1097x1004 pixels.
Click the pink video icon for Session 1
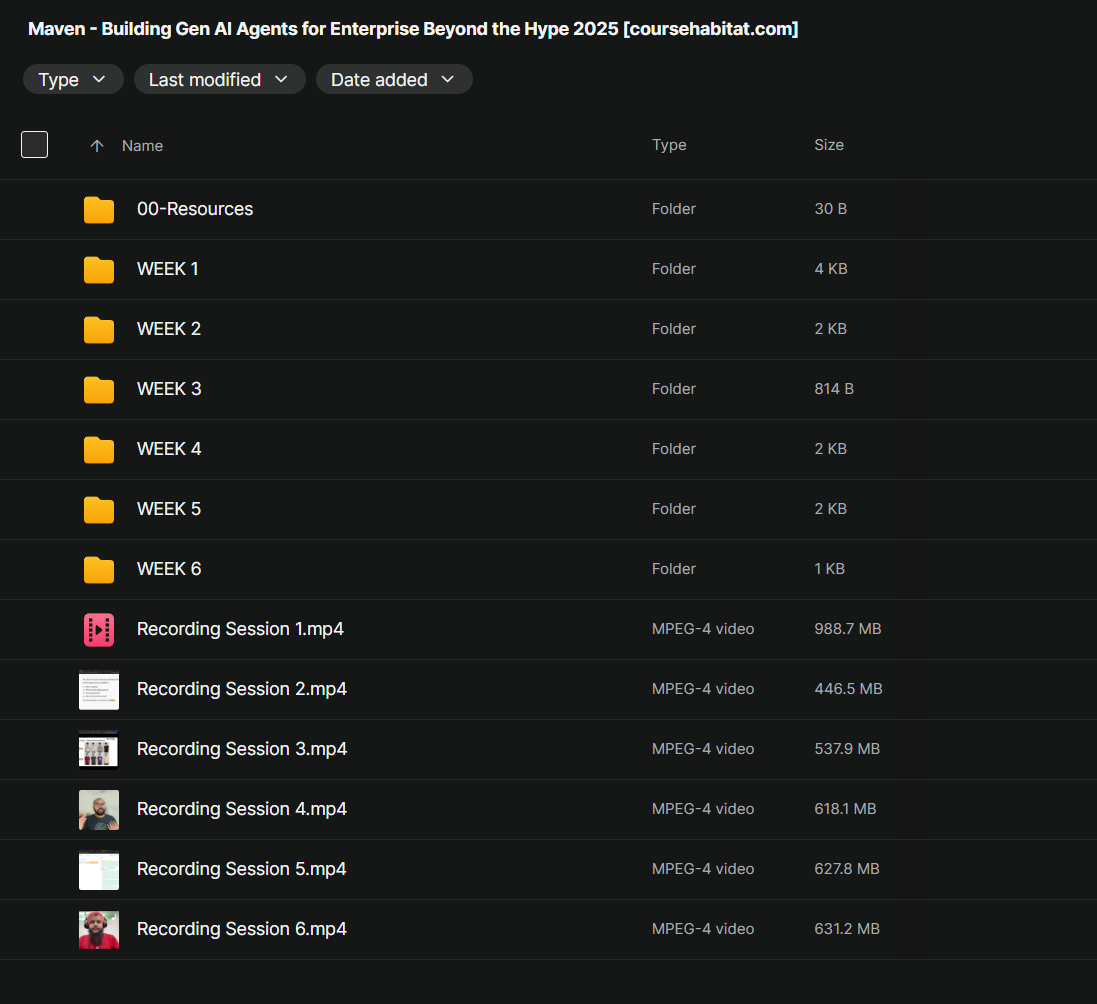(x=99, y=629)
